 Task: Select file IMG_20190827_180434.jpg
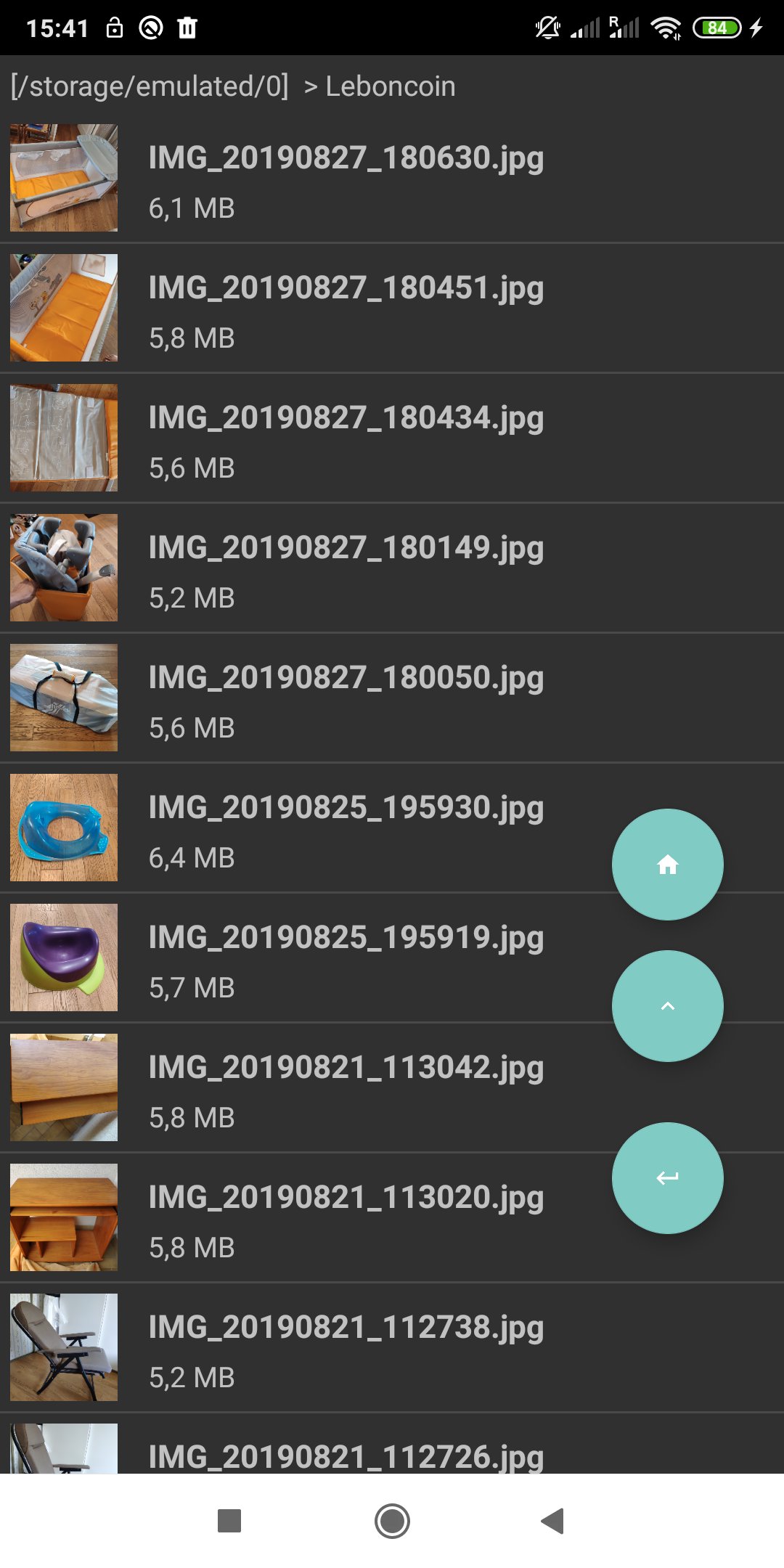click(x=392, y=438)
